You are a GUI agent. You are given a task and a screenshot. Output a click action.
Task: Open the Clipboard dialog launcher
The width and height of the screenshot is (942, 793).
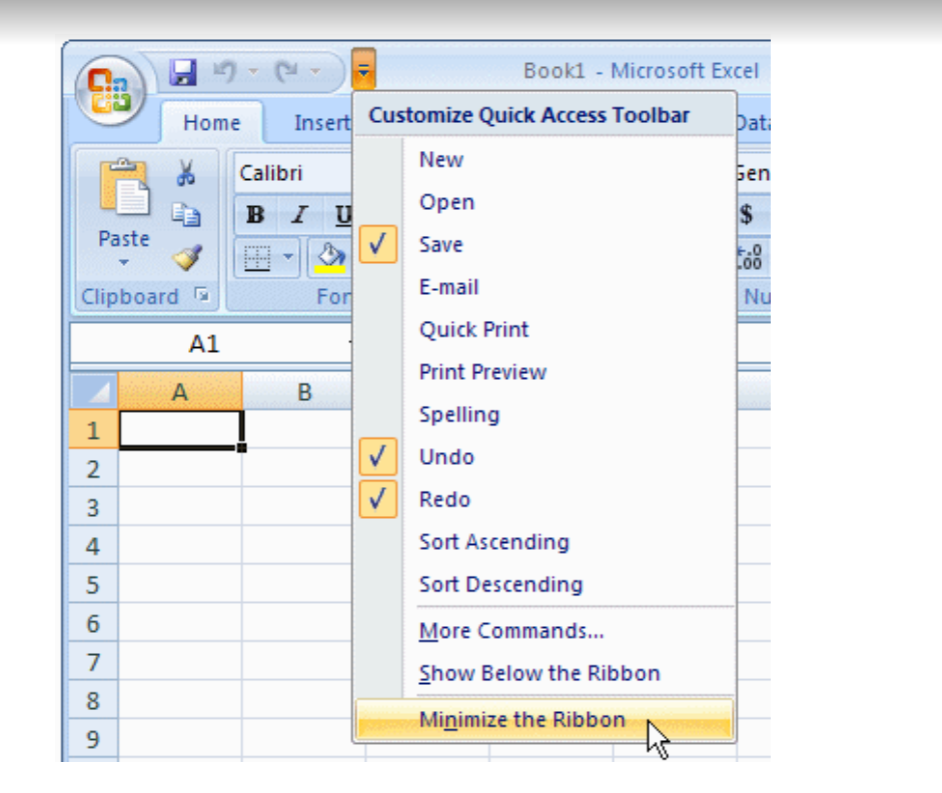tap(203, 296)
